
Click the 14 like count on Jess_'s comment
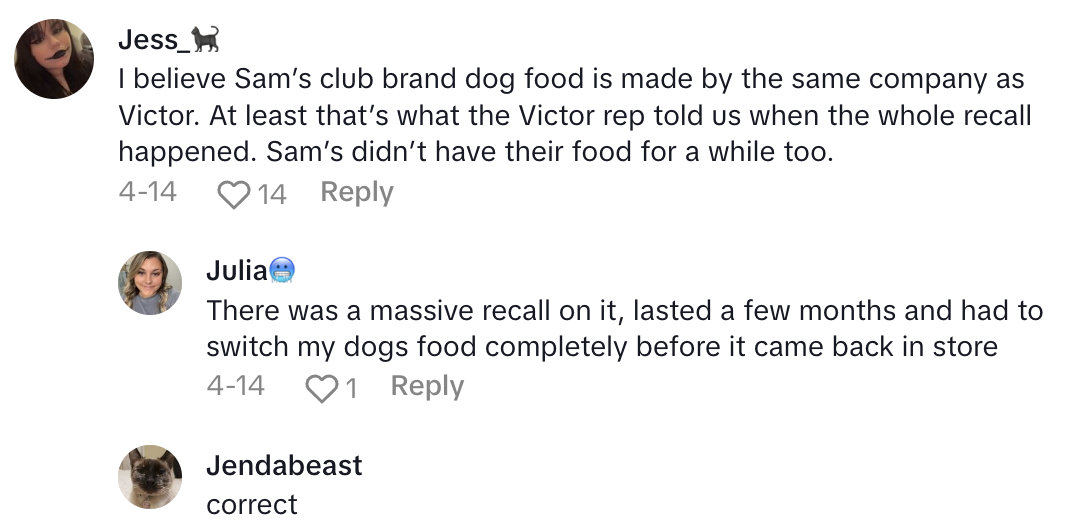point(272,193)
